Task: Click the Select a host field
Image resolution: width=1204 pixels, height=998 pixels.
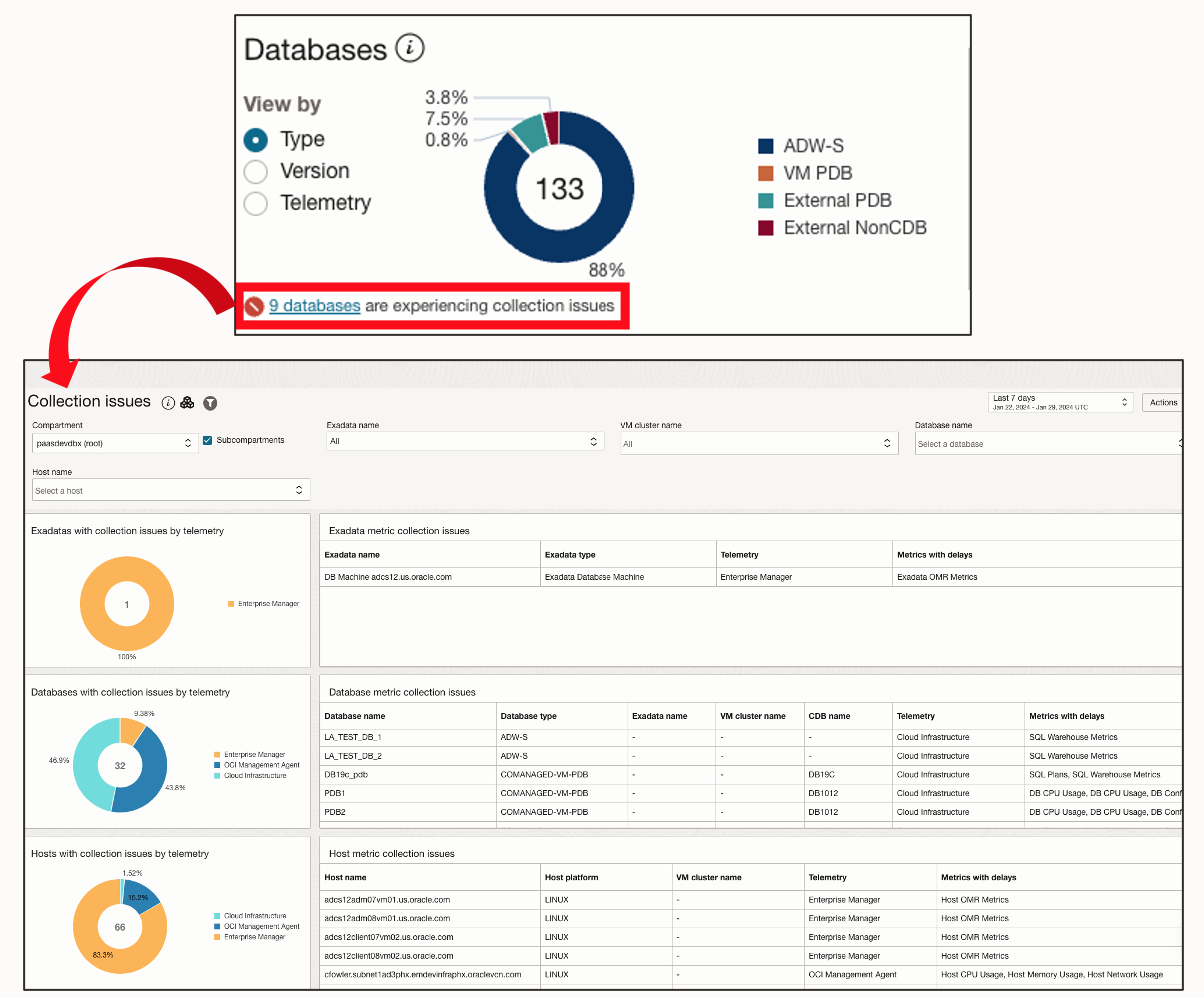Action: (170, 490)
